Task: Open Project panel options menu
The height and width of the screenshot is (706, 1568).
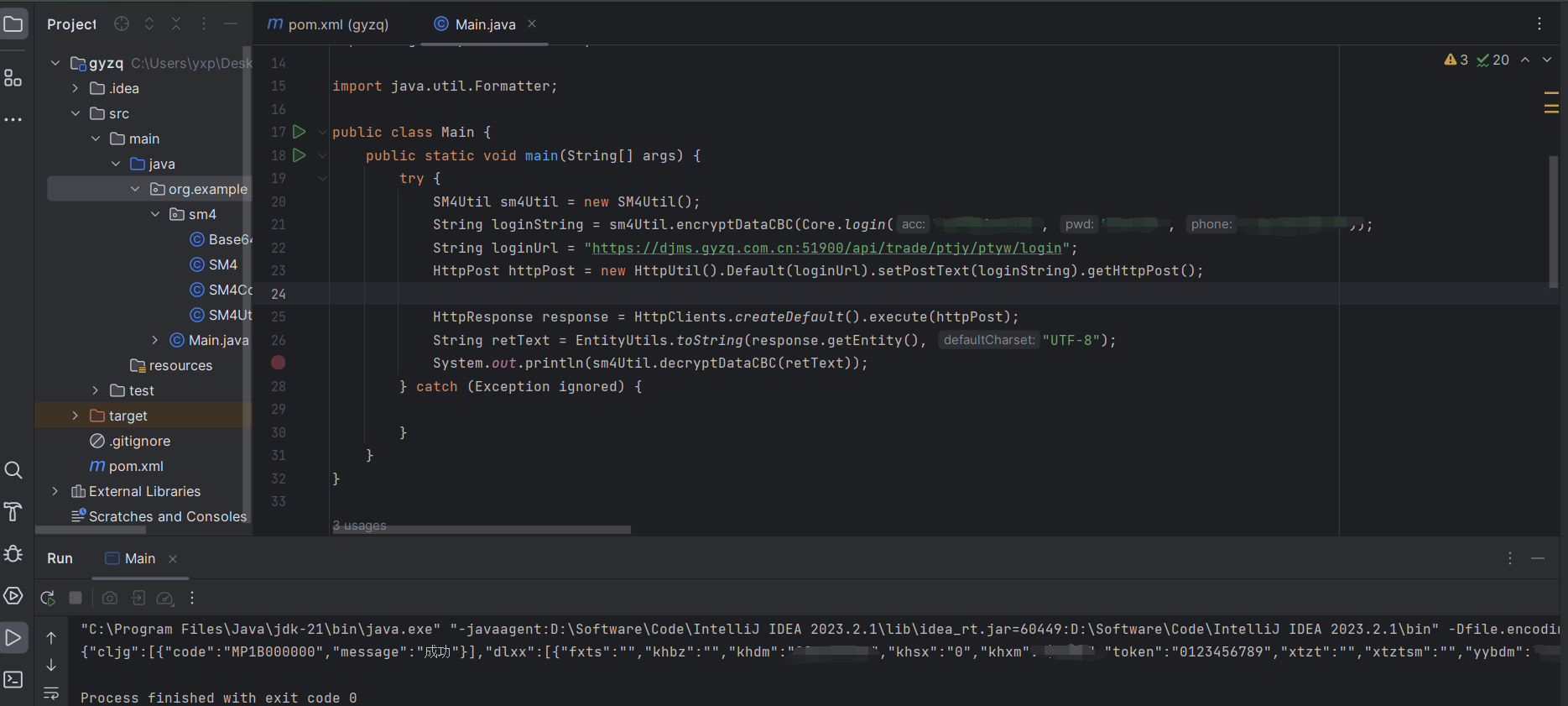Action: (204, 24)
